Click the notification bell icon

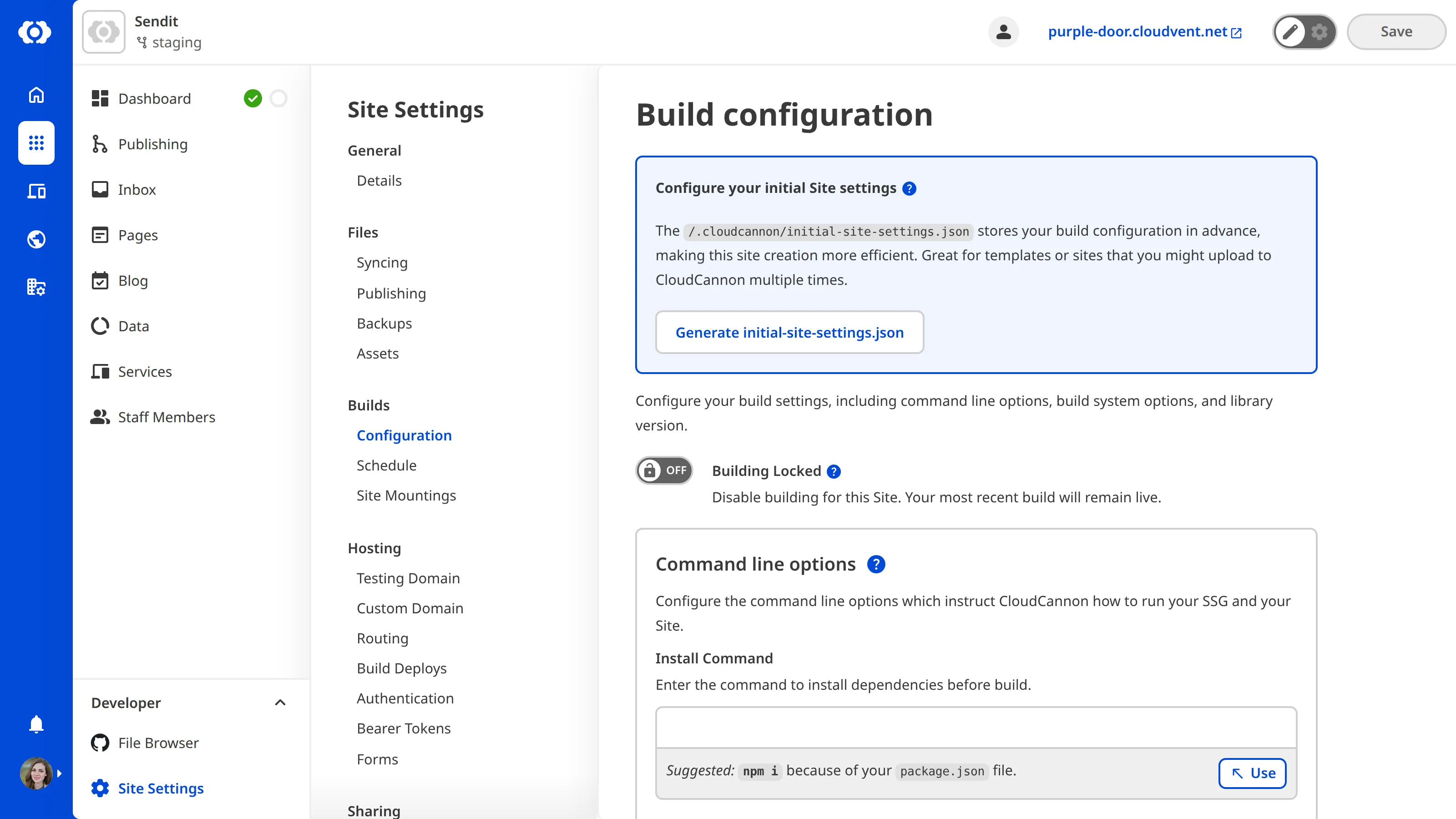pyautogui.click(x=35, y=724)
